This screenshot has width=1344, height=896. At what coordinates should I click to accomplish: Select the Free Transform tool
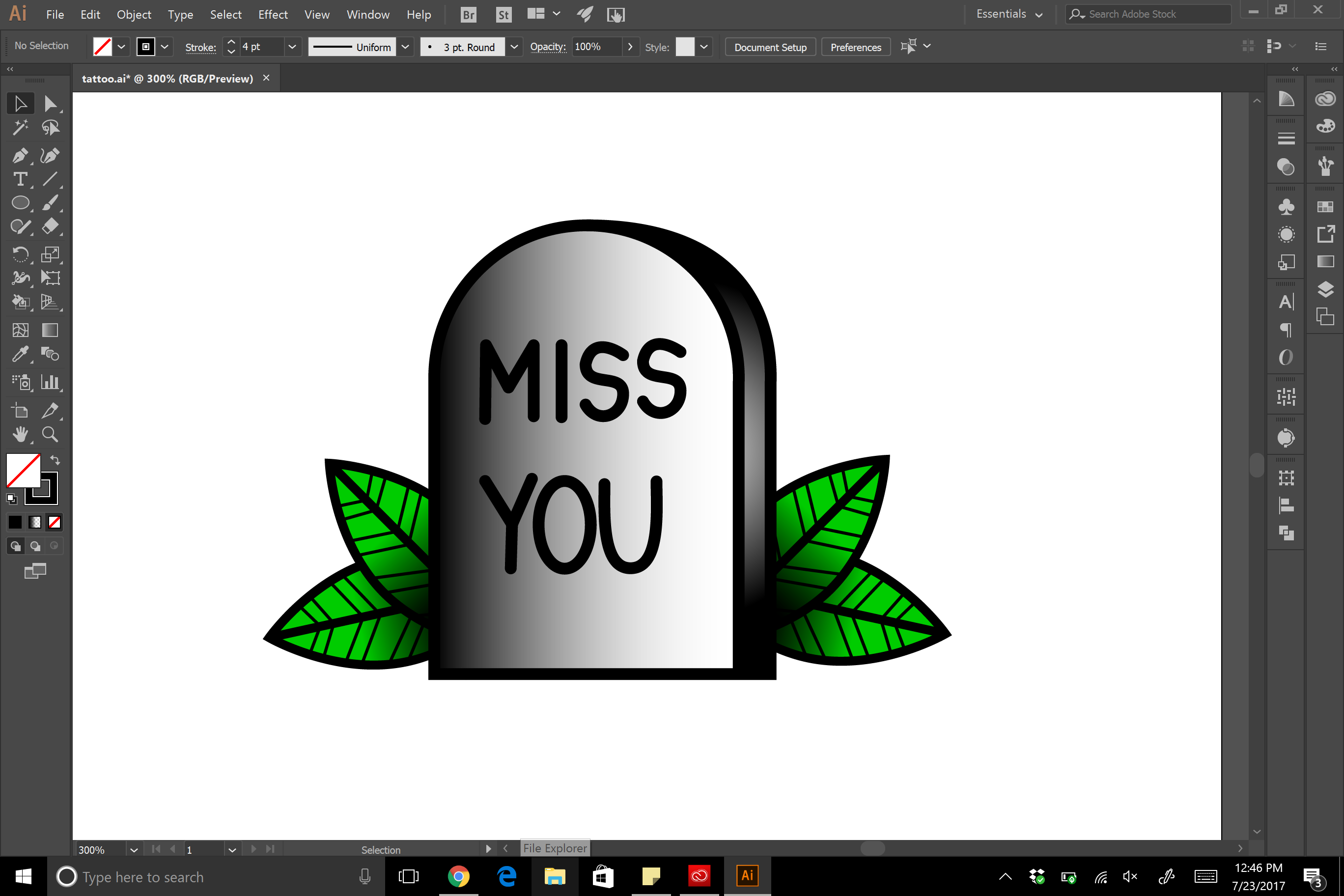point(50,279)
